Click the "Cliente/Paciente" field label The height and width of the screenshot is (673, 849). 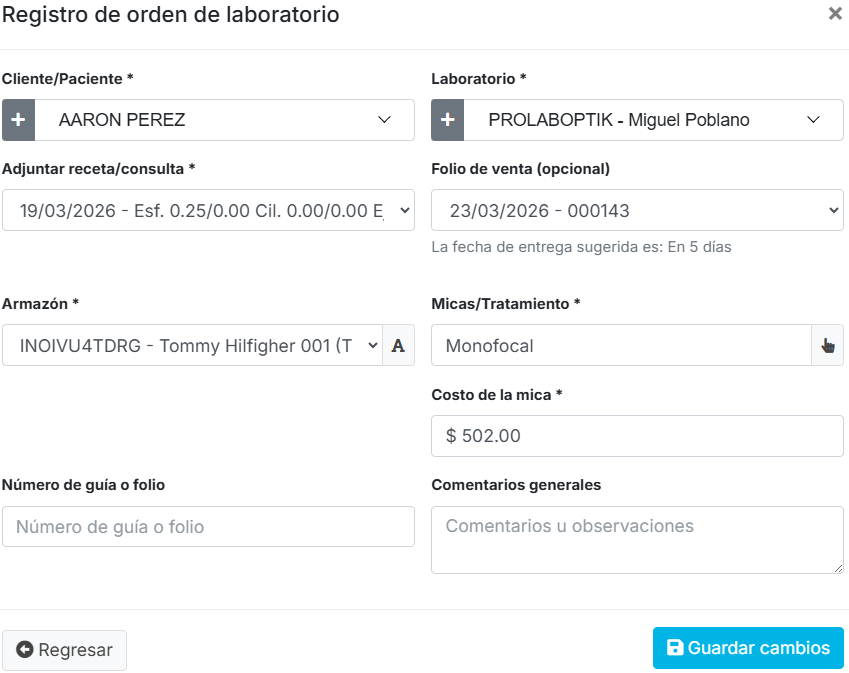68,79
